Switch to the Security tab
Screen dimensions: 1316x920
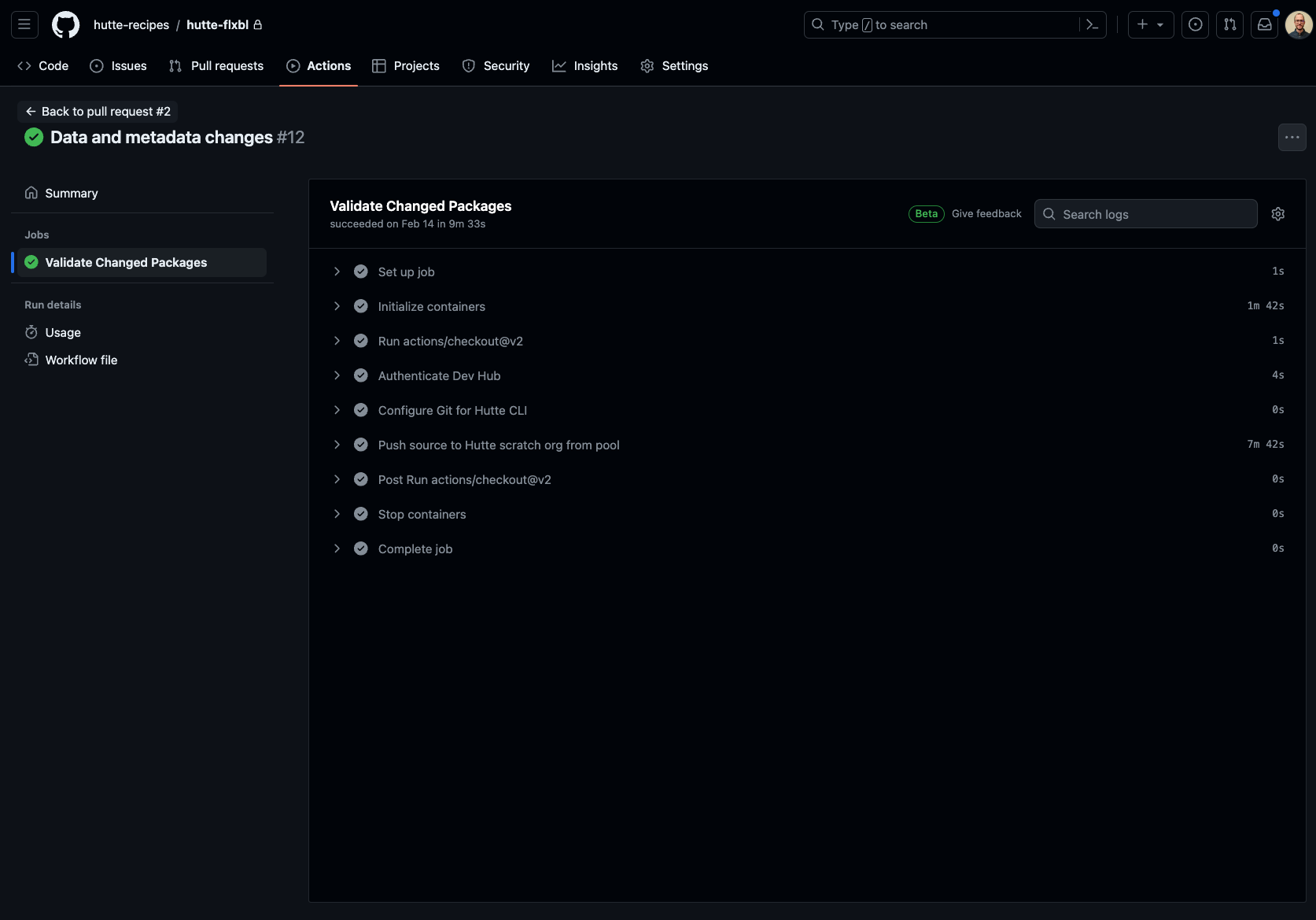click(496, 66)
